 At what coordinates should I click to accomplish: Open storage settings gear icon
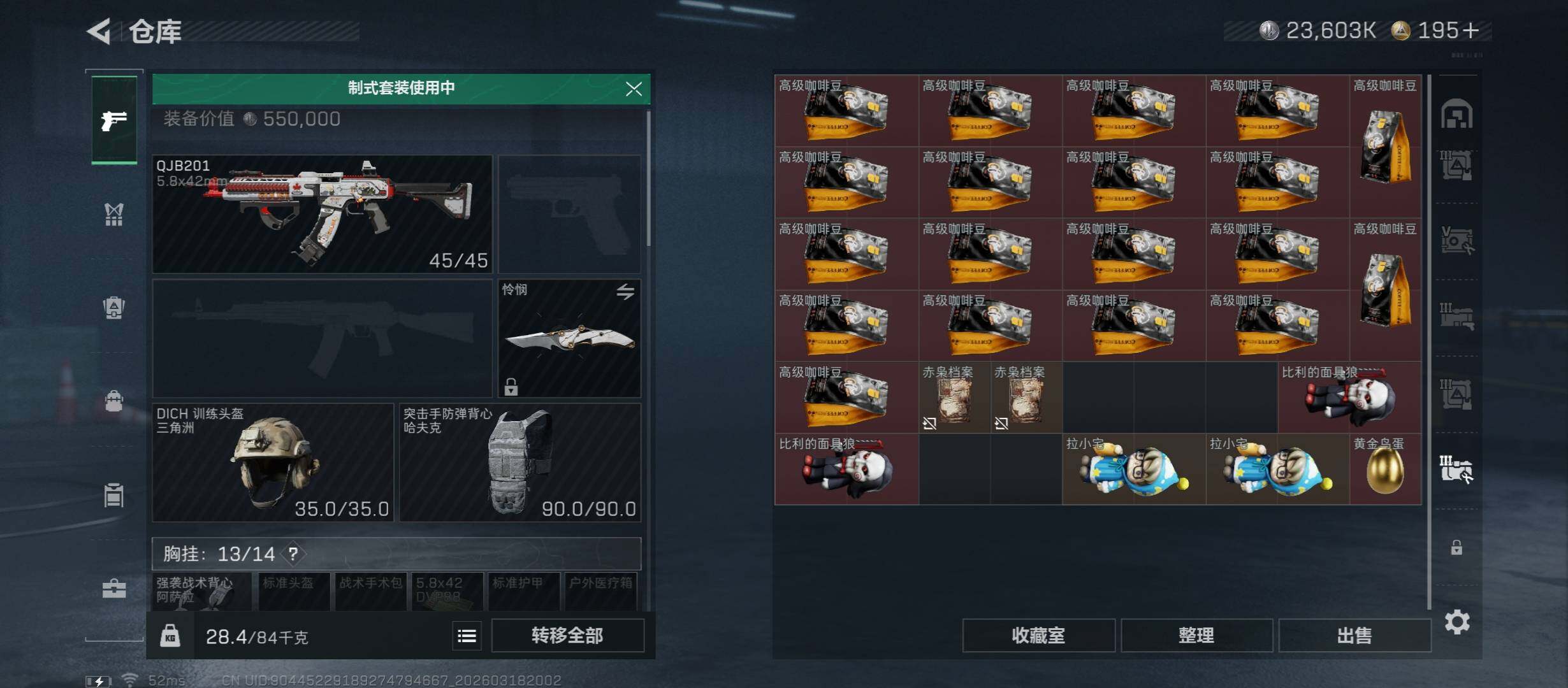coord(1457,622)
